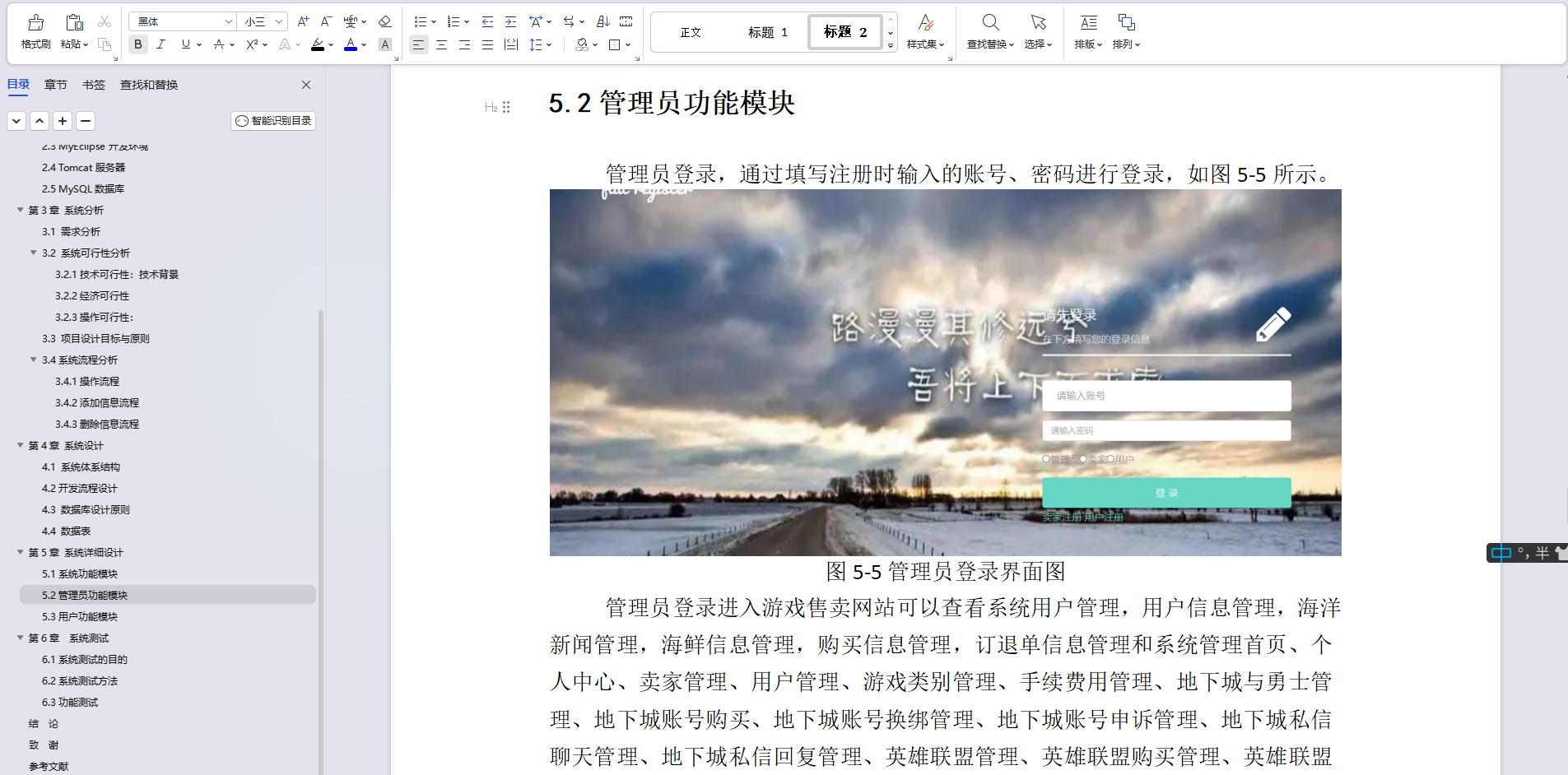This screenshot has width=1568, height=775.
Task: Apply italic formatting
Action: (161, 44)
